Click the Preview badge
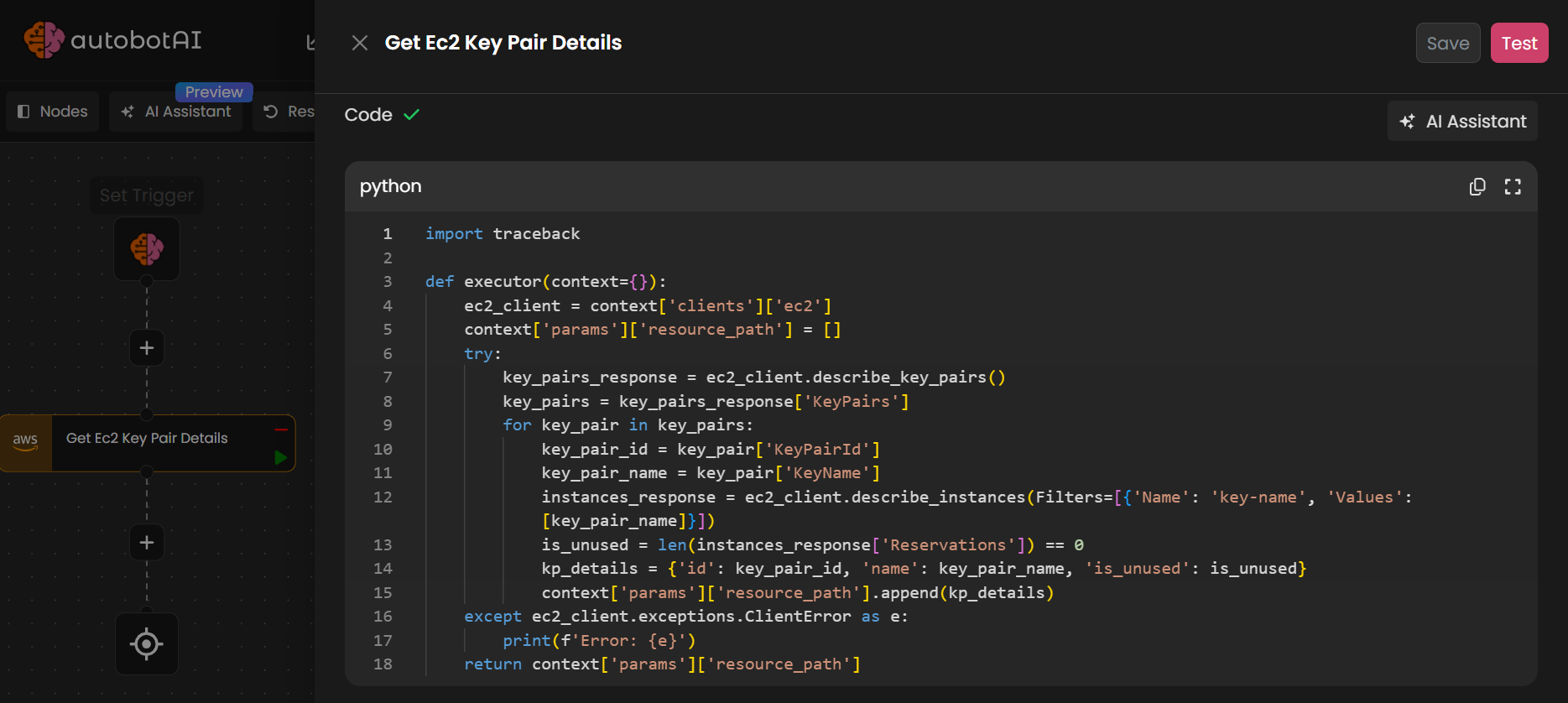1568x703 pixels. 214,91
